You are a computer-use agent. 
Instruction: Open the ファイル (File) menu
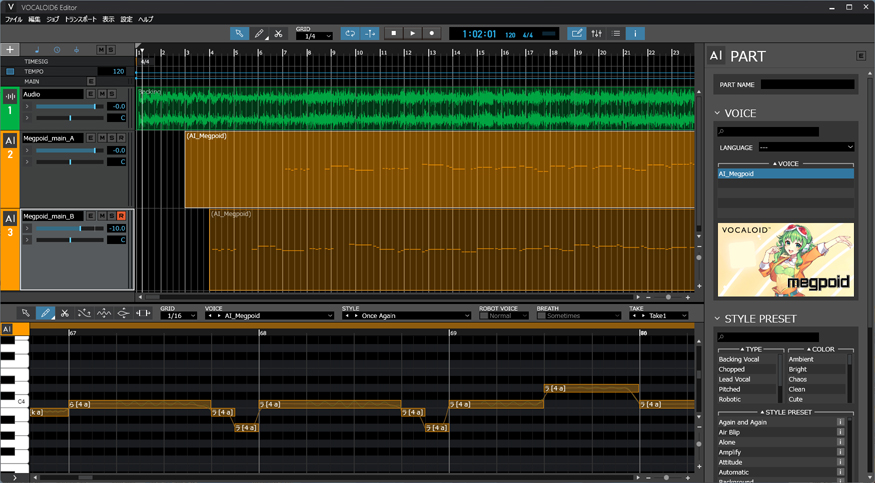coord(14,19)
